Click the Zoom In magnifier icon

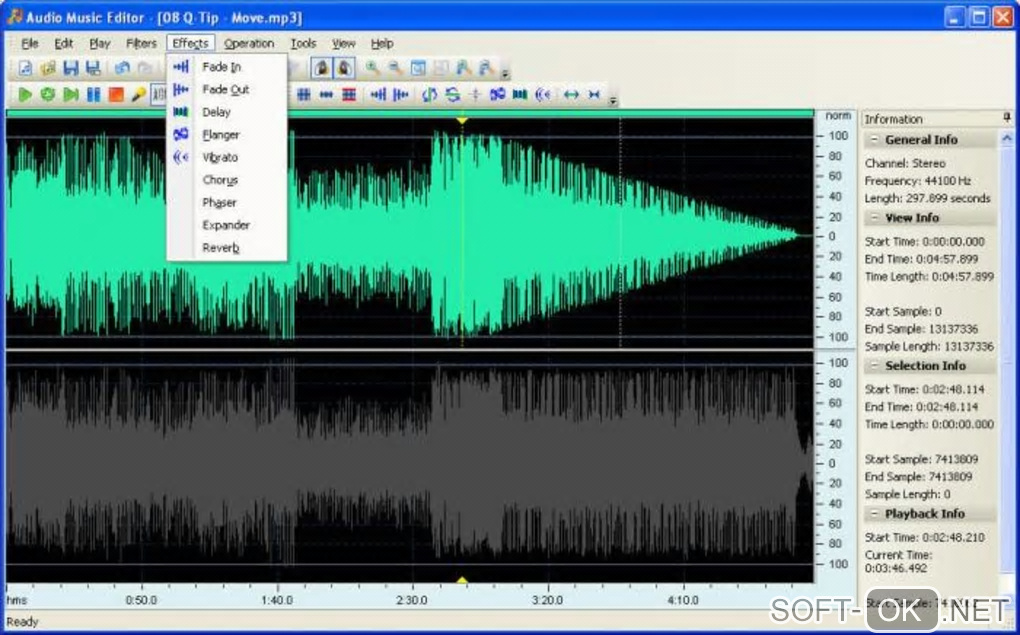pos(372,68)
